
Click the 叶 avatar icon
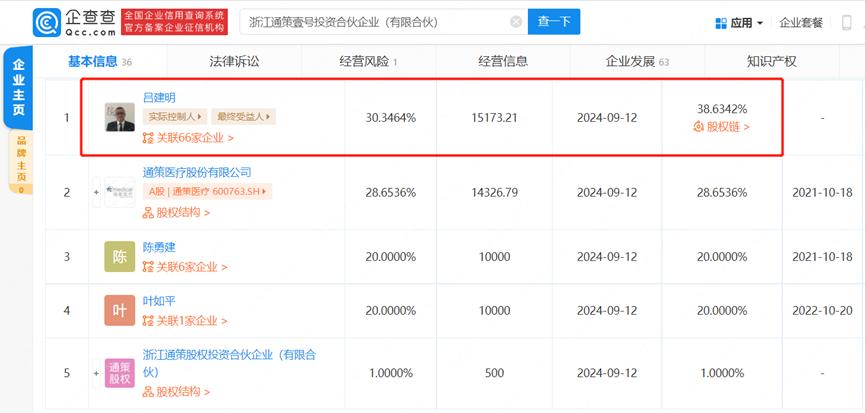click(119, 311)
